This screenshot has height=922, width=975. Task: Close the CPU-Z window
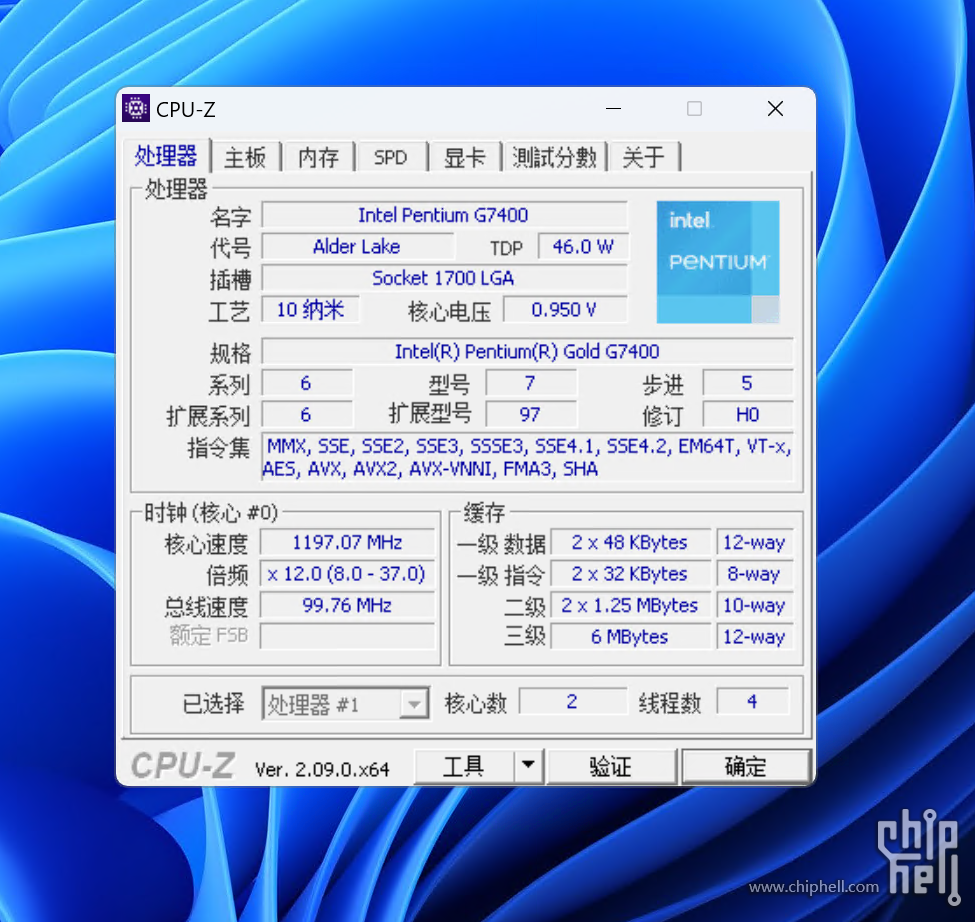775,109
